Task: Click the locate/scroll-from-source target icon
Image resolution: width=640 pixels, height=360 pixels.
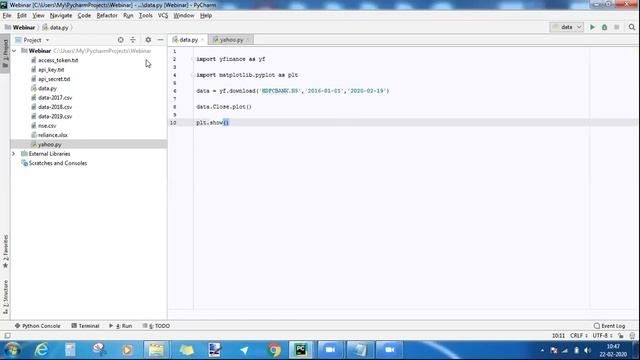Action: (120, 40)
